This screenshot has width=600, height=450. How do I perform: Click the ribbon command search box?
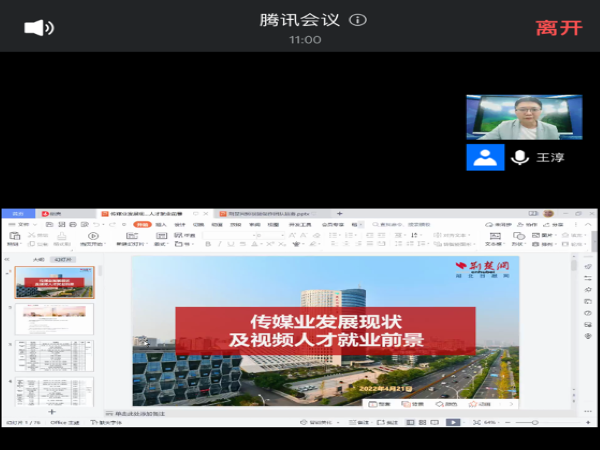402,225
